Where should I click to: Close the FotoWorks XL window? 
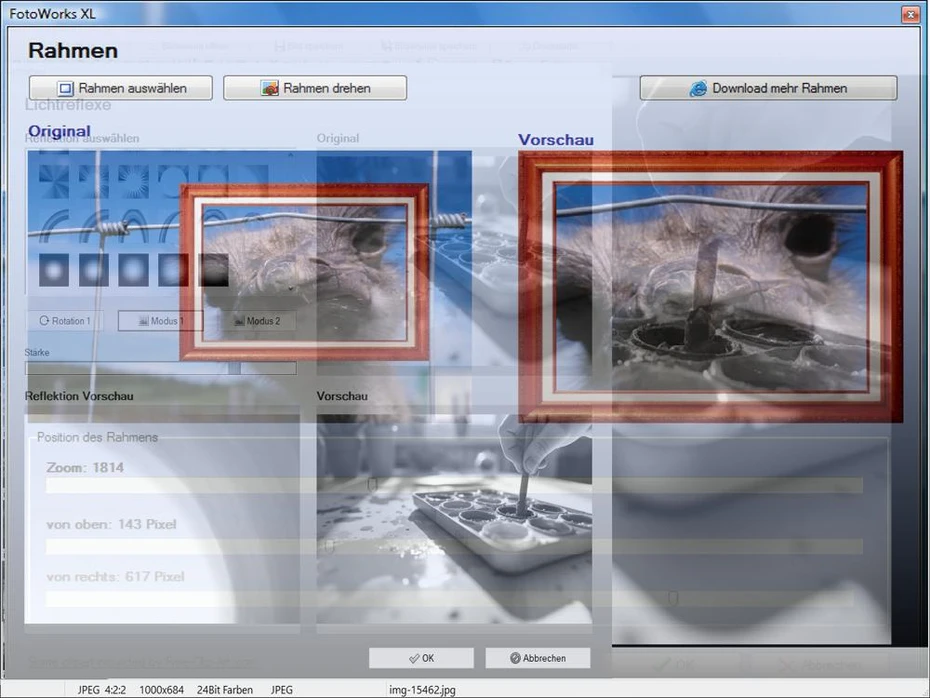[910, 14]
